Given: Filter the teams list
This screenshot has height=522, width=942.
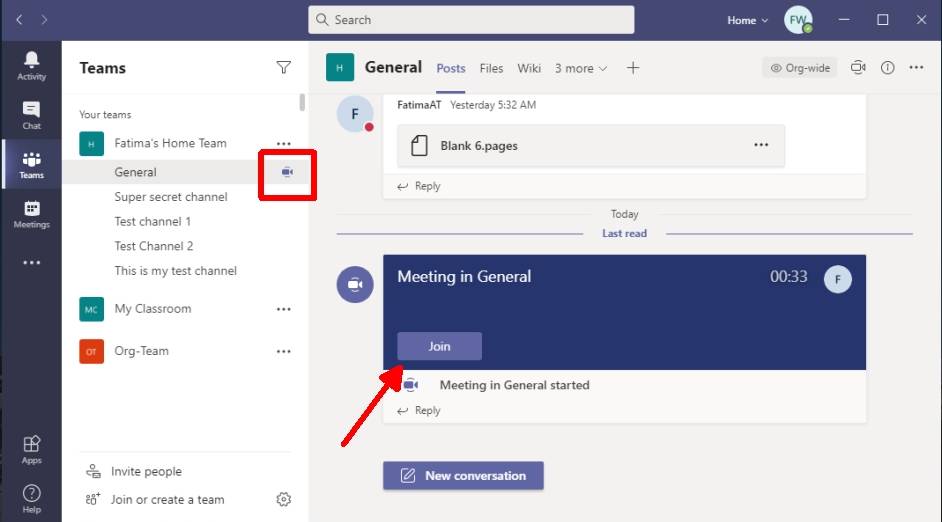Looking at the screenshot, I should (x=284, y=67).
